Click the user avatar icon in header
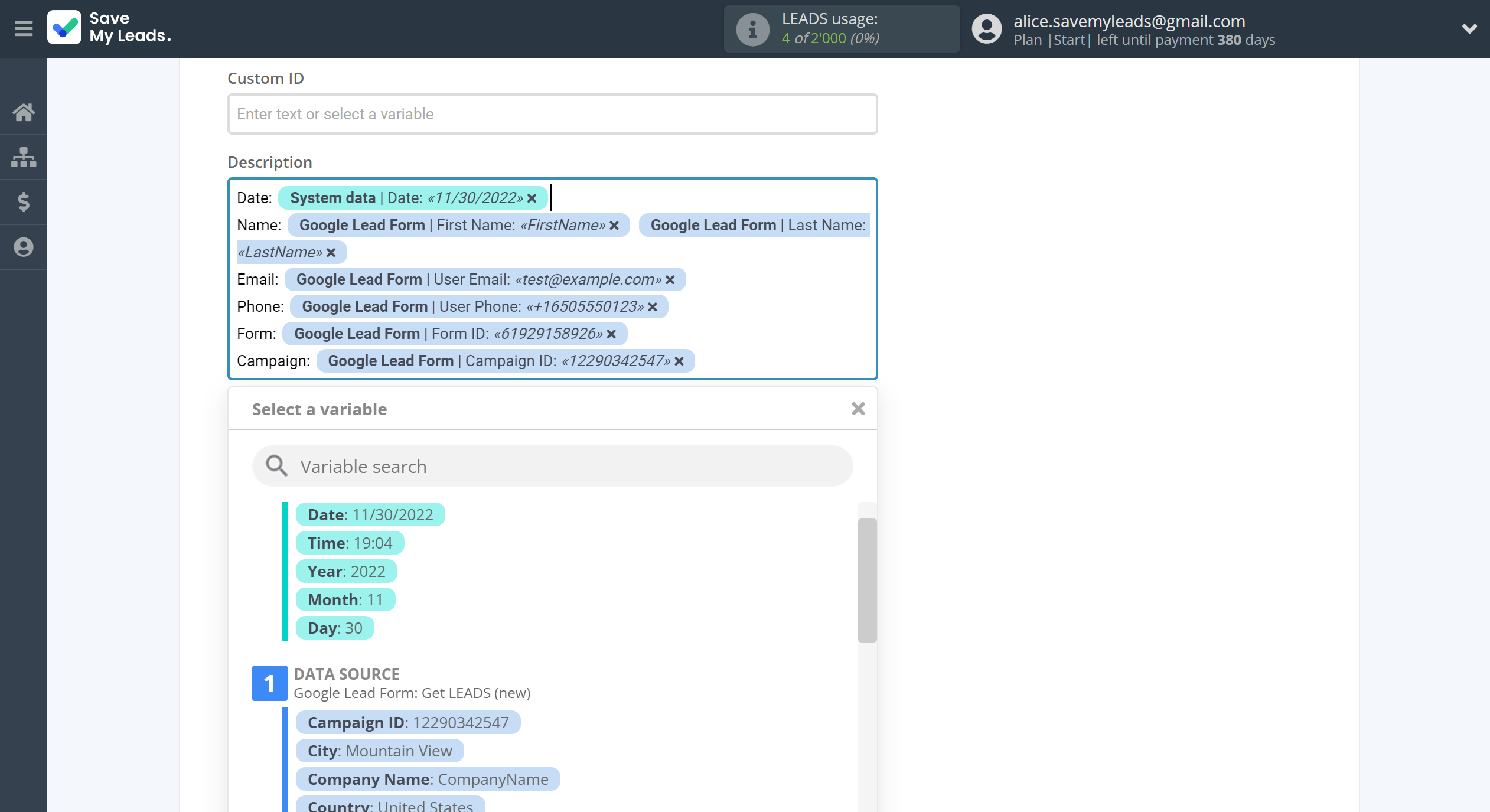 [x=987, y=29]
